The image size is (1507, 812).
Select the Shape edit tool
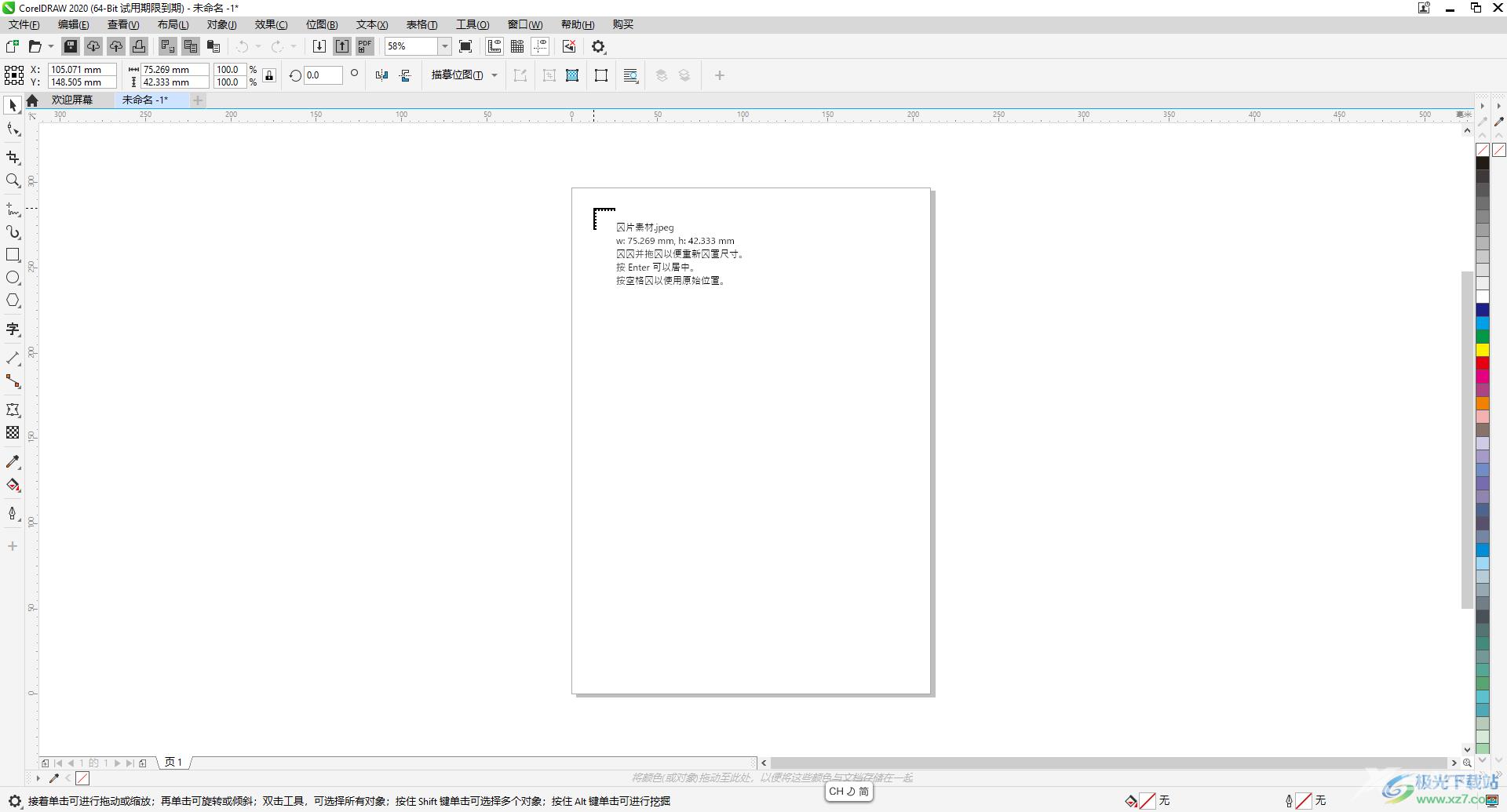(x=13, y=129)
